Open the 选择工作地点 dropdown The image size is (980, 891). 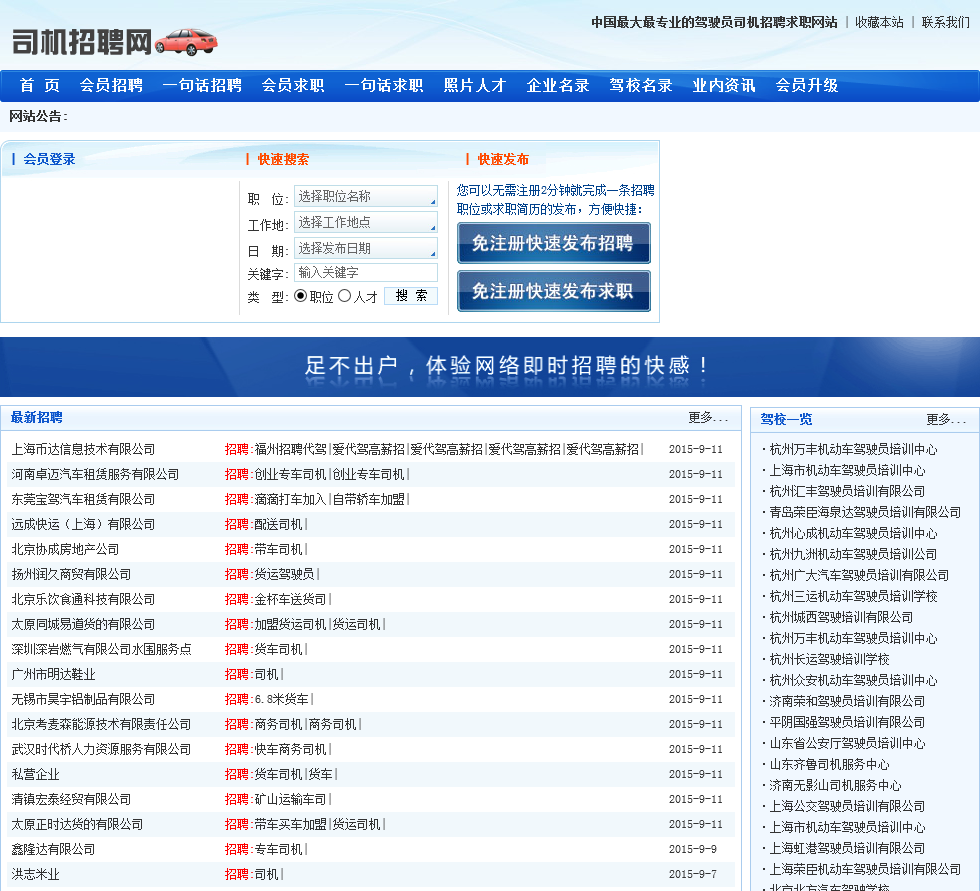[366, 222]
